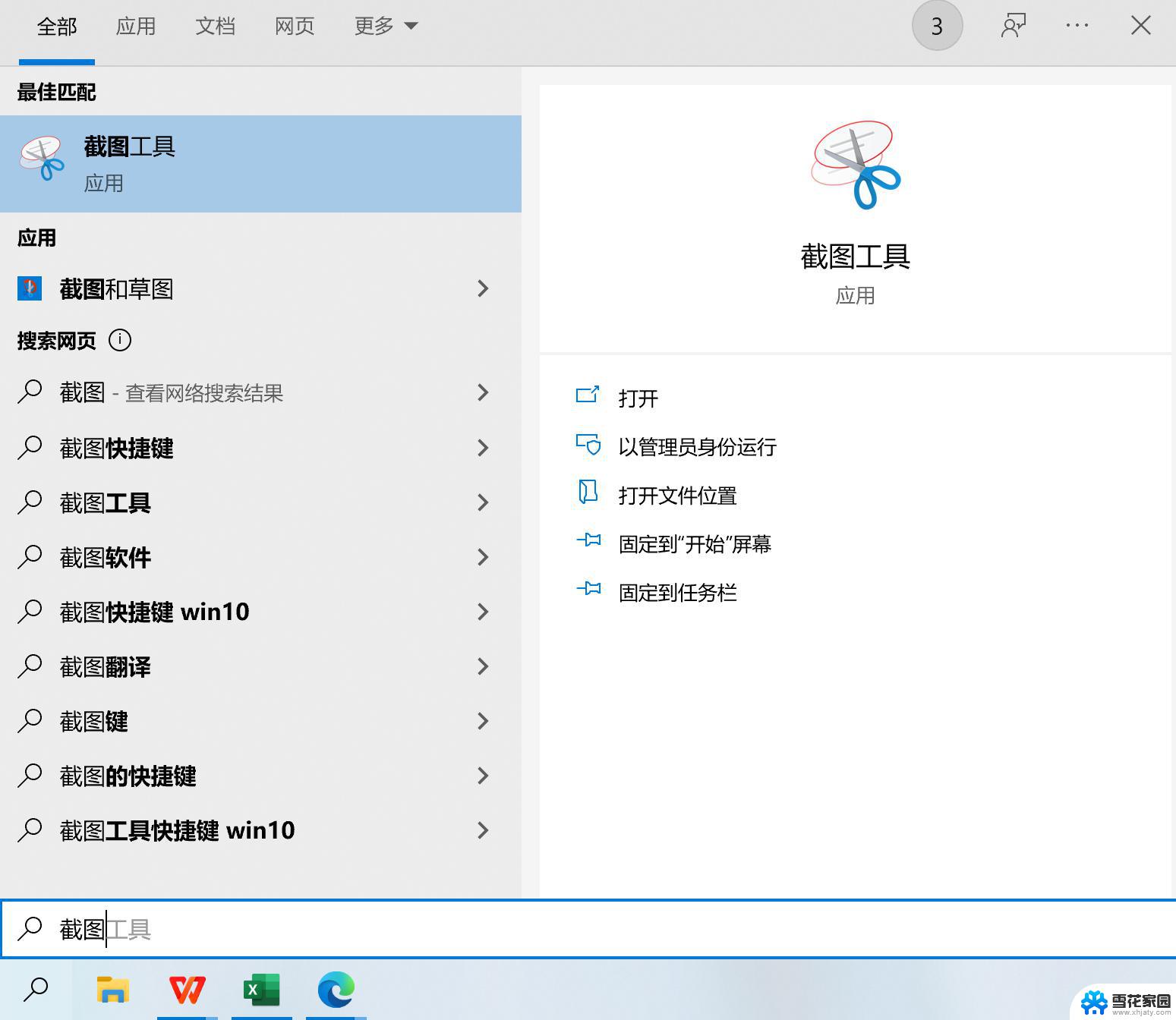Image resolution: width=1176 pixels, height=1020 pixels.
Task: Choose 固定到任务栏
Action: coord(677,593)
